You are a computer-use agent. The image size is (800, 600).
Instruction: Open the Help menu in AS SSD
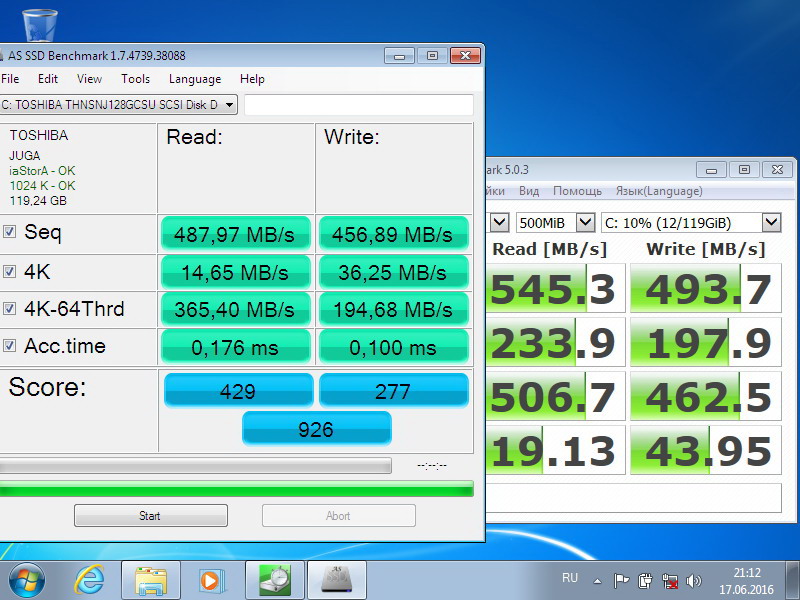click(252, 79)
